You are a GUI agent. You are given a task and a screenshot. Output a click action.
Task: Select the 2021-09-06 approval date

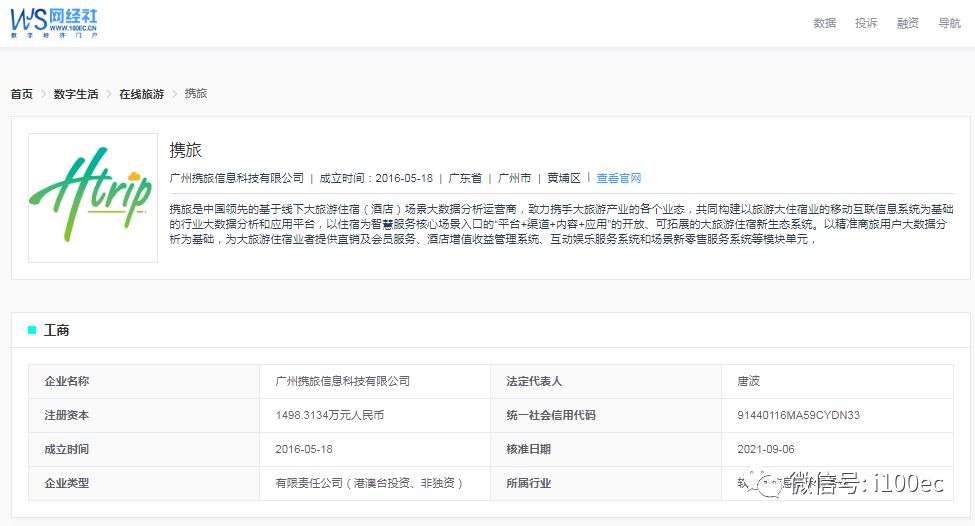coord(766,449)
